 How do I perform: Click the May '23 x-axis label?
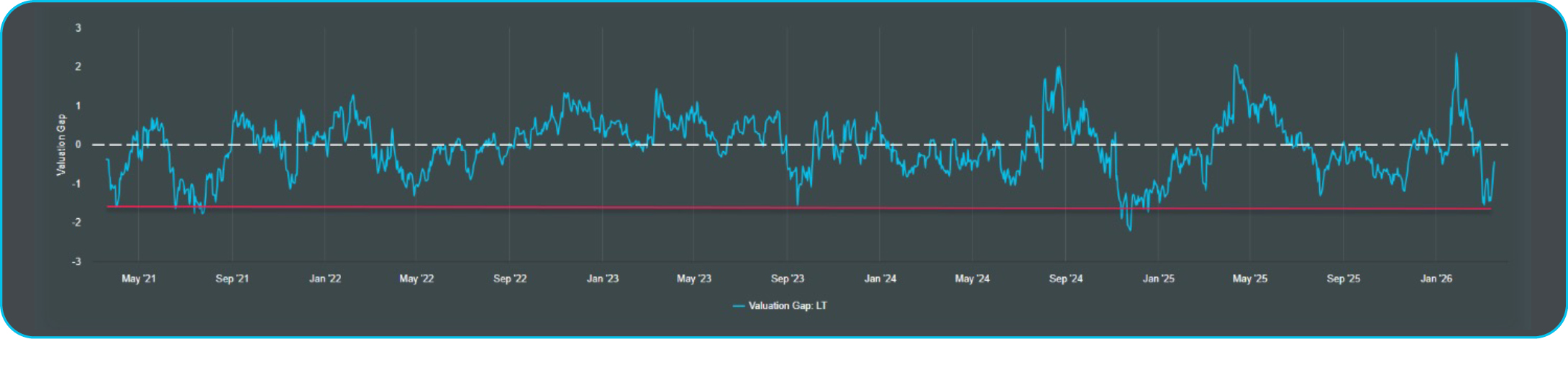click(693, 279)
